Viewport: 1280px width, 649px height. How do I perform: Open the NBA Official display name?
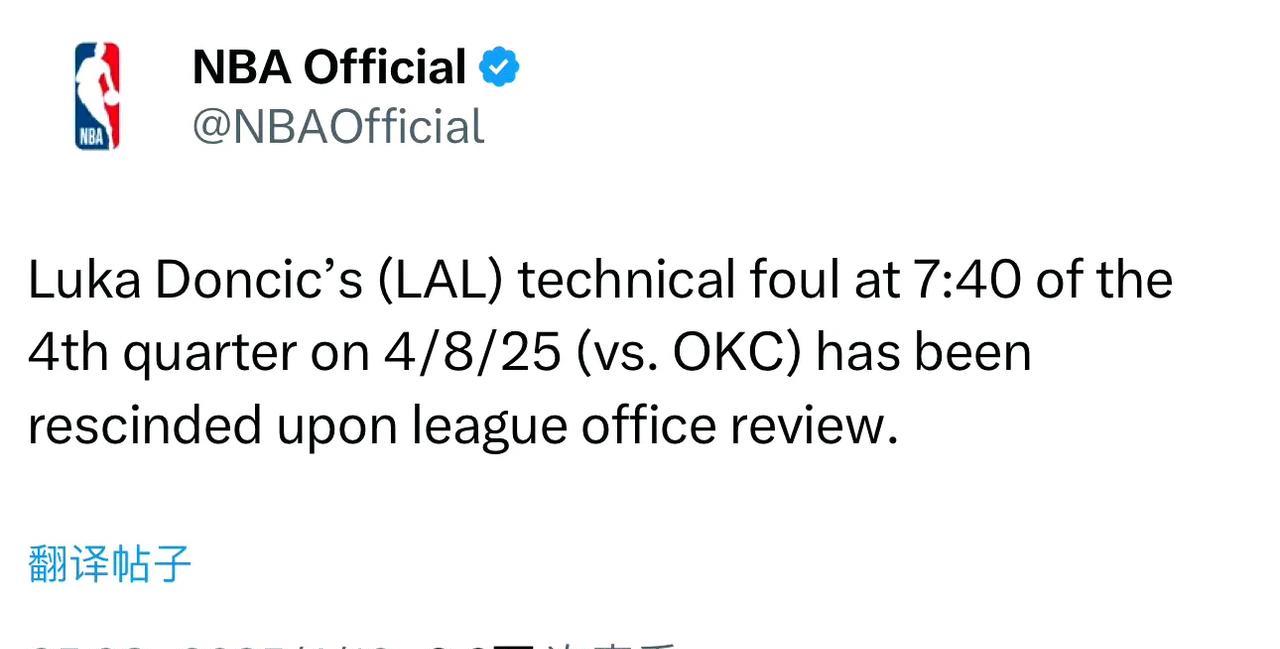coord(328,68)
